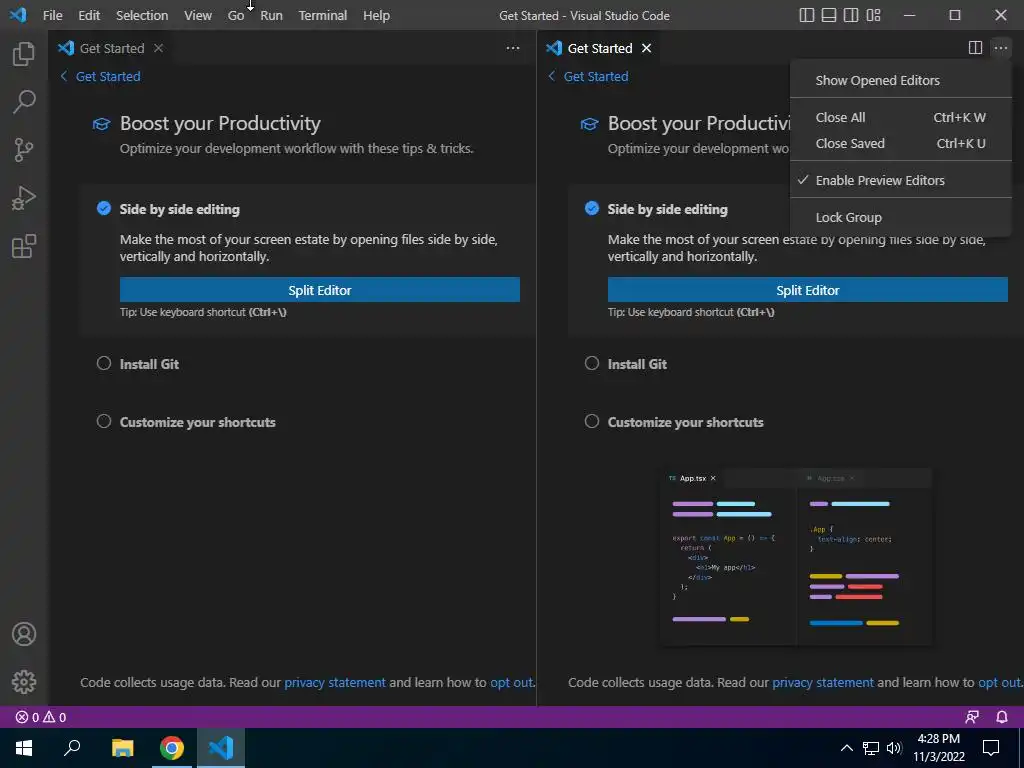1024x768 pixels.
Task: Click the VS Code logo in title bar
Action: [18, 14]
